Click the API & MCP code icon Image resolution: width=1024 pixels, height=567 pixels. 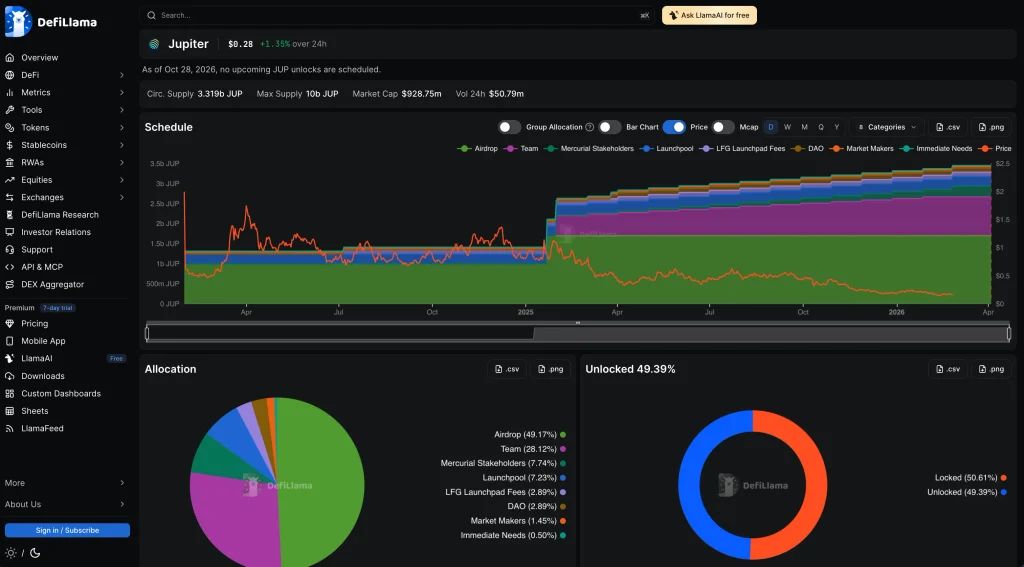[9, 267]
